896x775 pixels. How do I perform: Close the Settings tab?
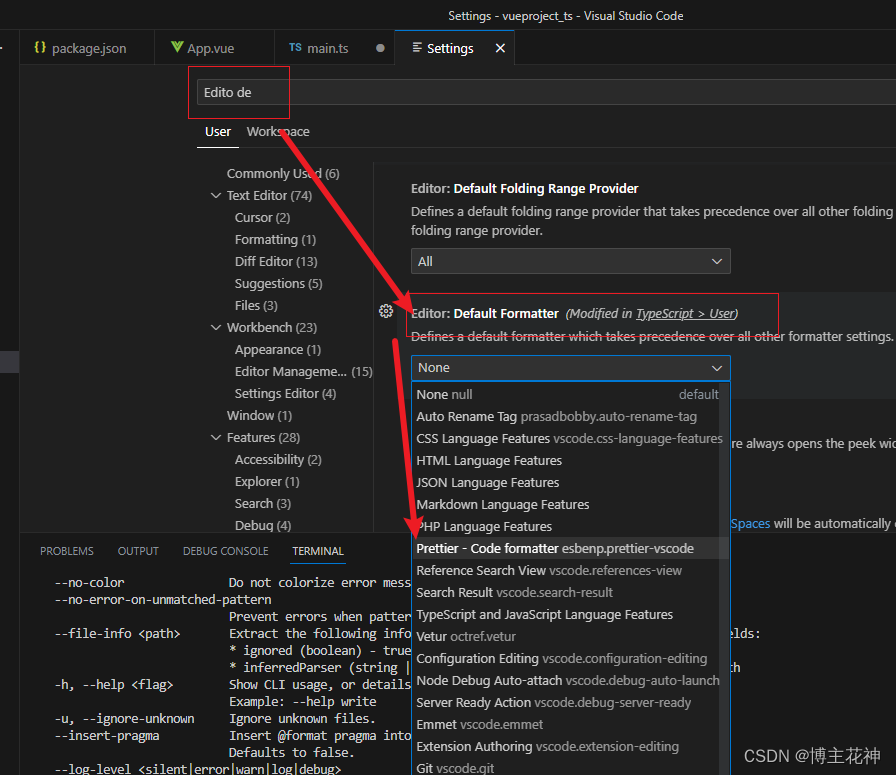[x=500, y=48]
